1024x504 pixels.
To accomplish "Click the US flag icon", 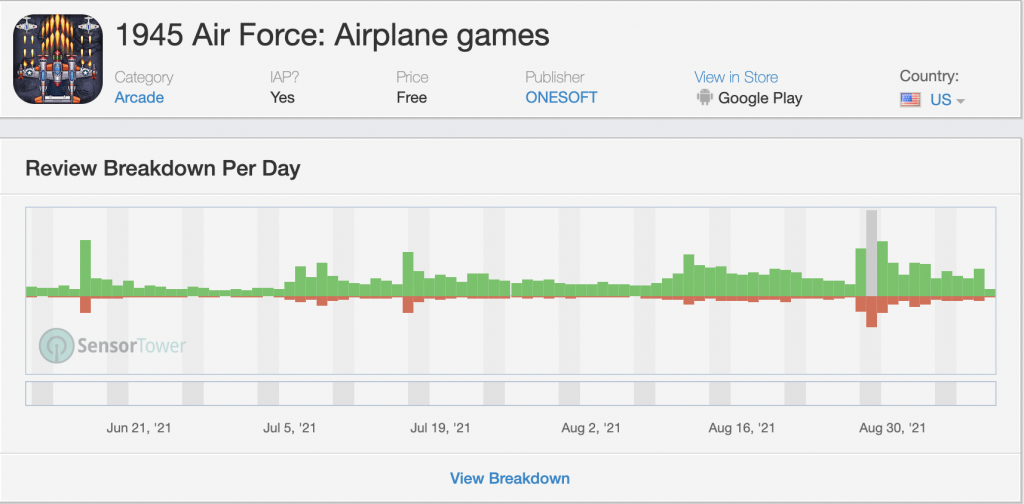I will [x=910, y=100].
